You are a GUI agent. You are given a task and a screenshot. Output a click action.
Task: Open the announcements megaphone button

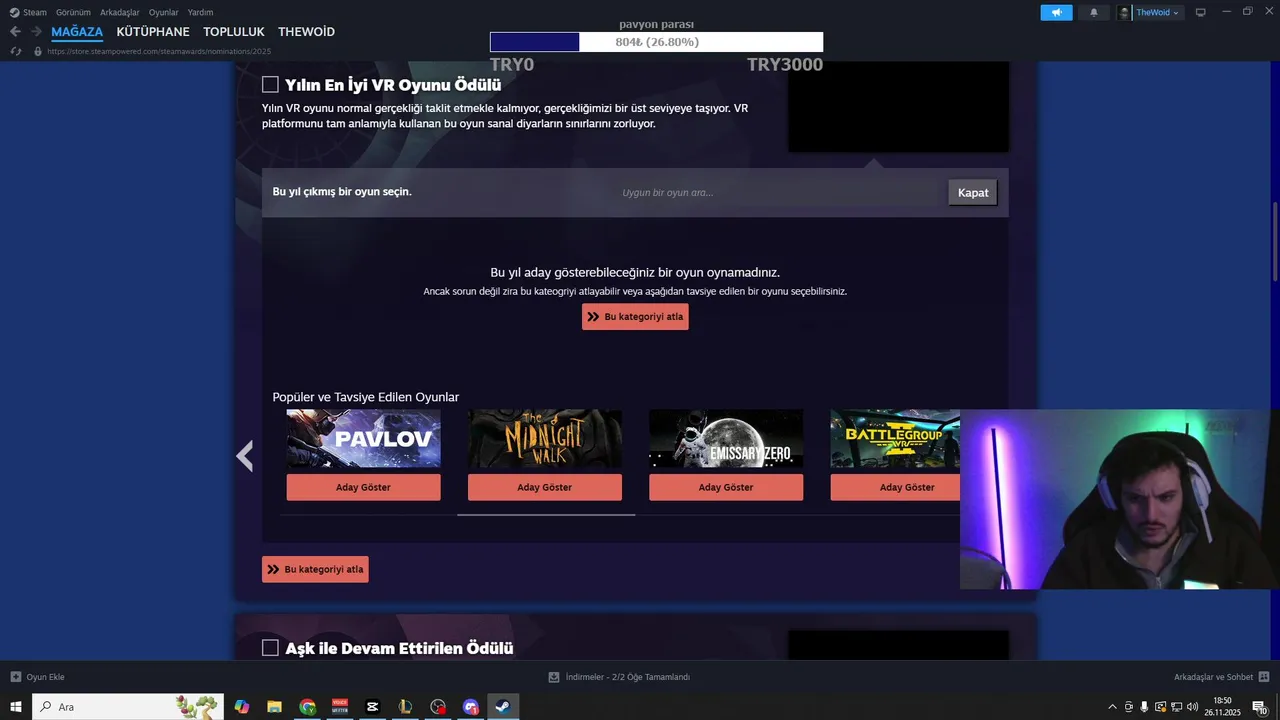click(x=1056, y=13)
